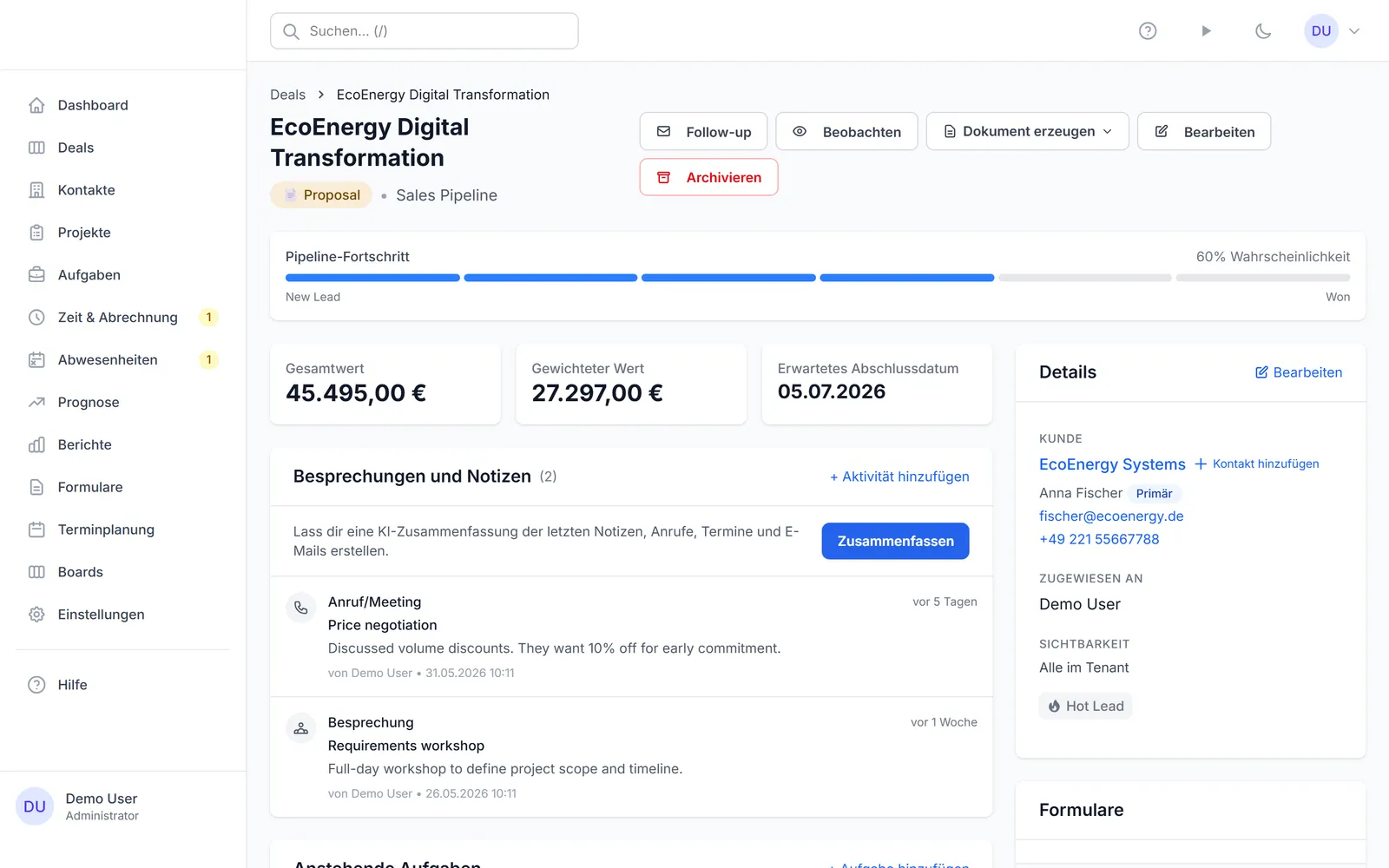Click the Prognose trend icon
Screen dimensions: 1389x868
pyautogui.click(x=36, y=403)
